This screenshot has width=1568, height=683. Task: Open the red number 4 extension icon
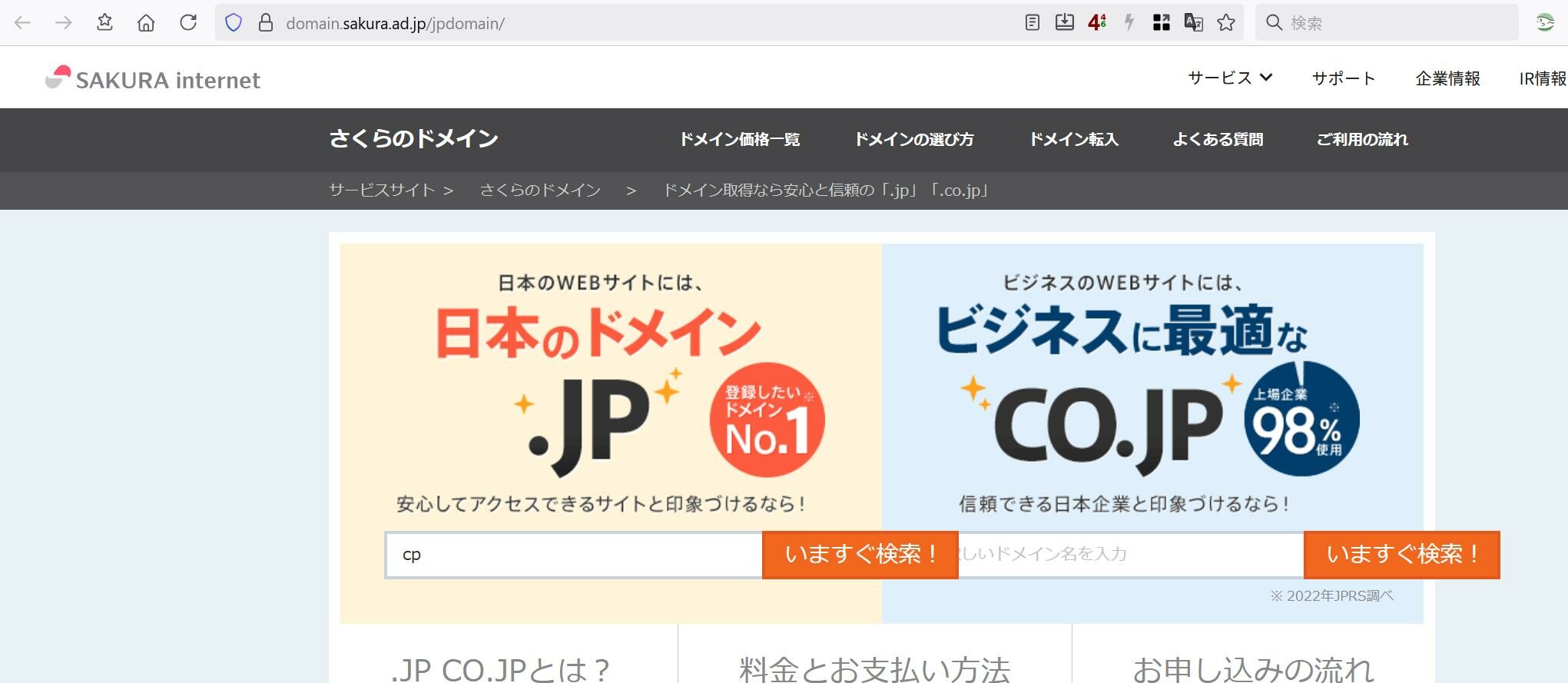[x=1097, y=23]
